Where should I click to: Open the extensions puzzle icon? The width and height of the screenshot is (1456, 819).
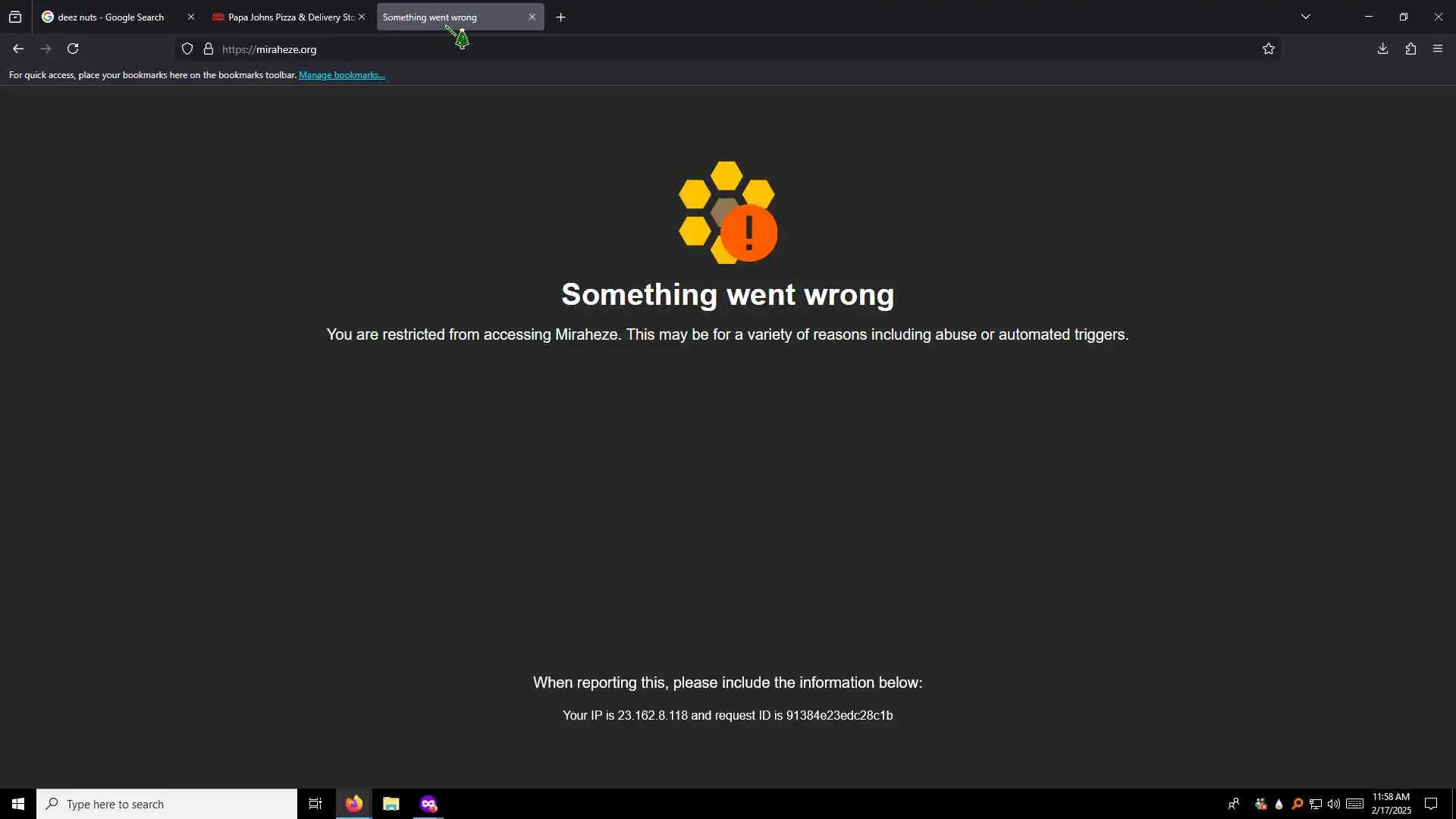pos(1410,49)
